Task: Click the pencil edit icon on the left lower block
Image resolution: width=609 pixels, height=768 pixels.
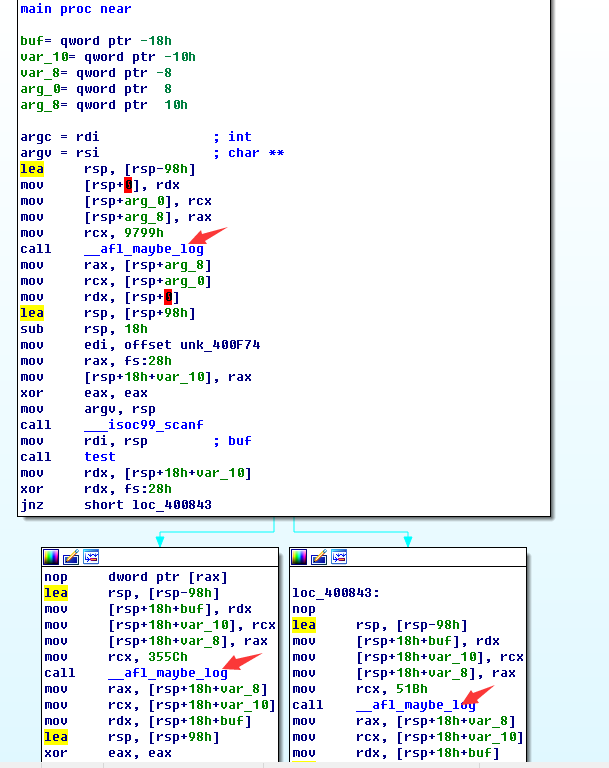Action: (x=70, y=557)
